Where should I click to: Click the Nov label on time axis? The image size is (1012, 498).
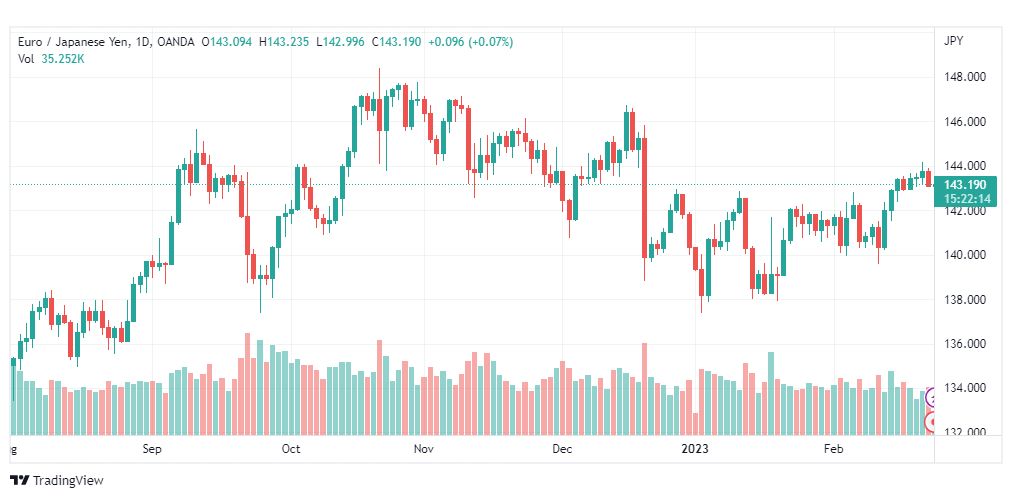(422, 449)
